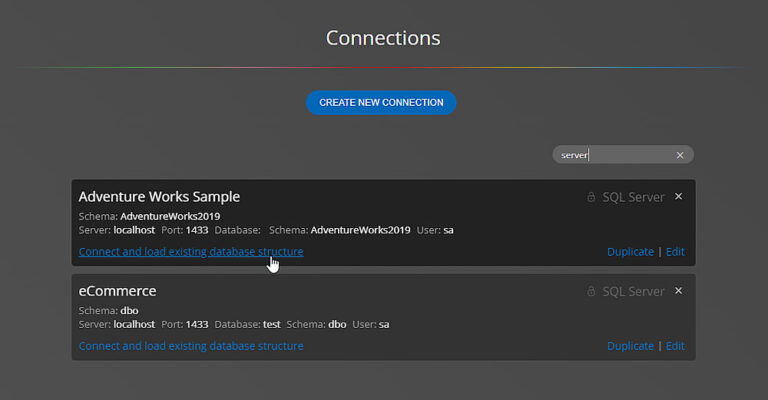Duplicate the eCommerce connection

click(630, 346)
